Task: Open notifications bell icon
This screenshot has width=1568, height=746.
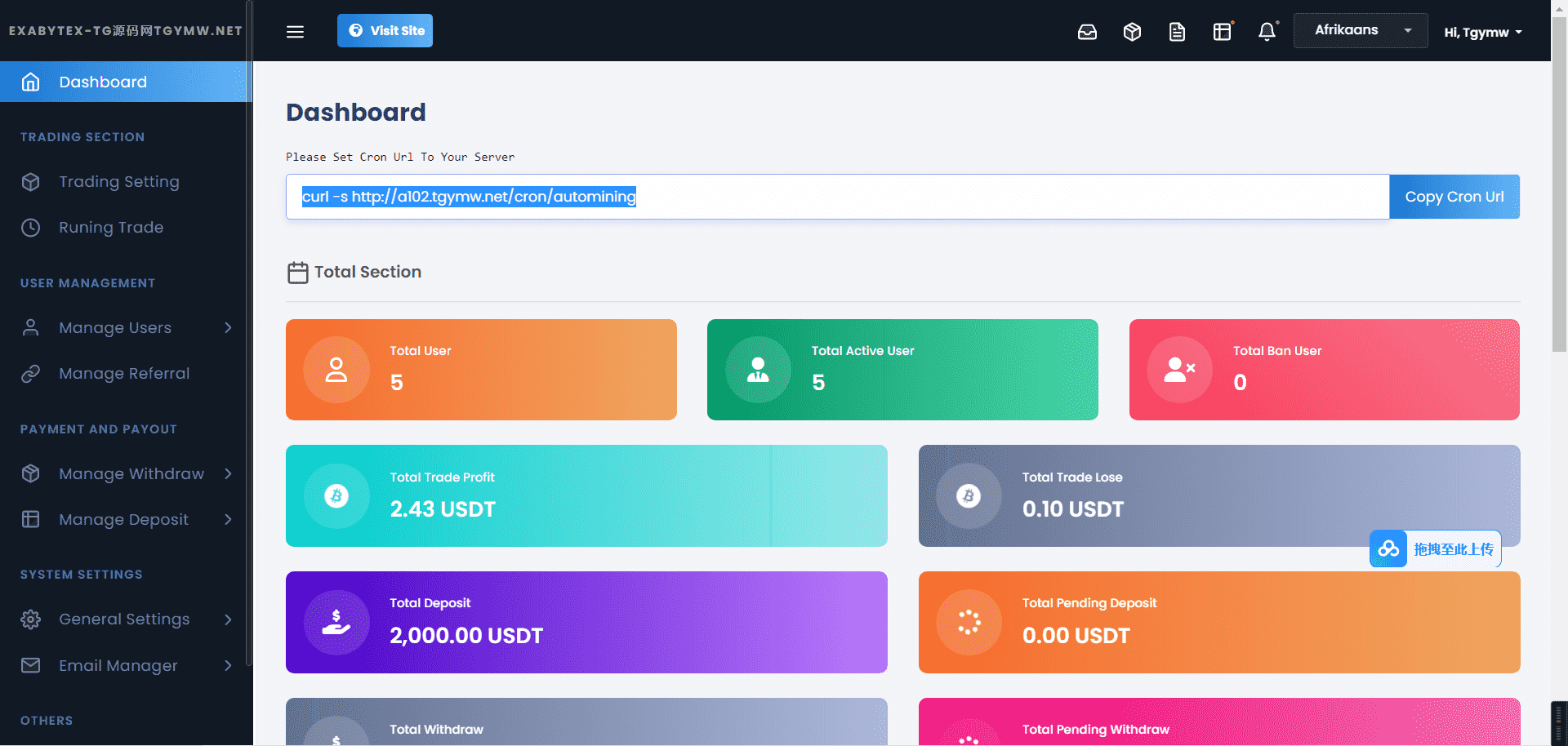Action: pyautogui.click(x=1267, y=32)
